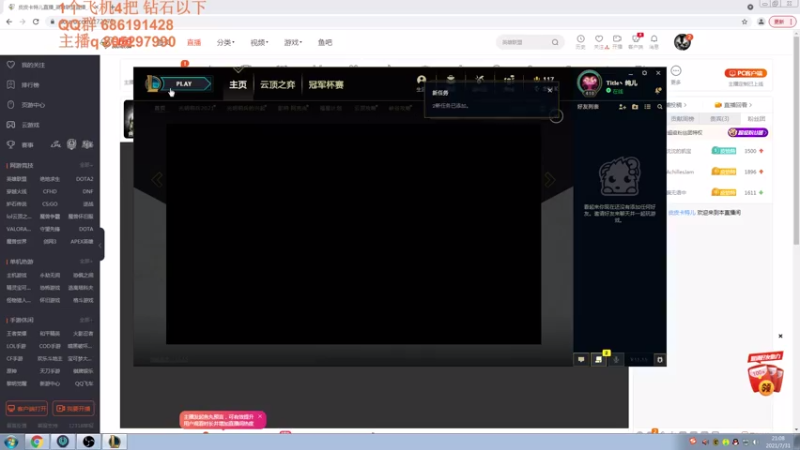Start a game with the PLAY button

(185, 84)
